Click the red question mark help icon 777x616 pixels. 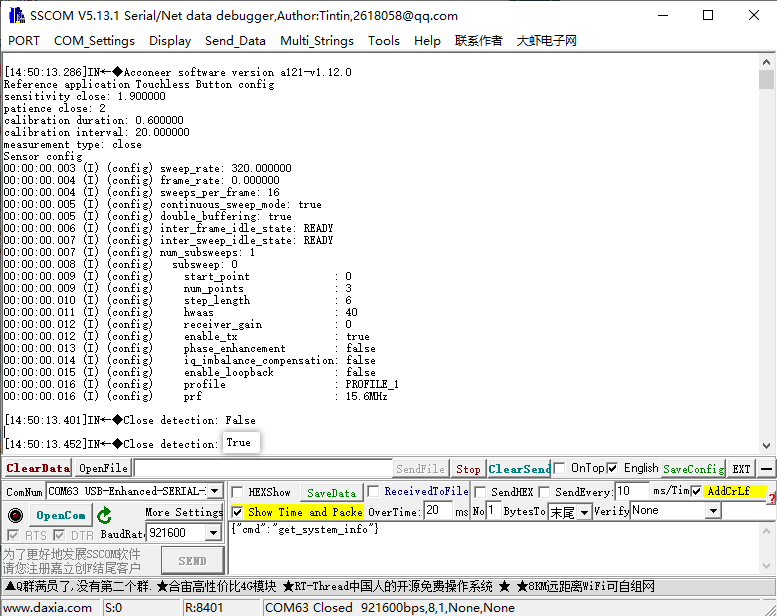click(771, 498)
